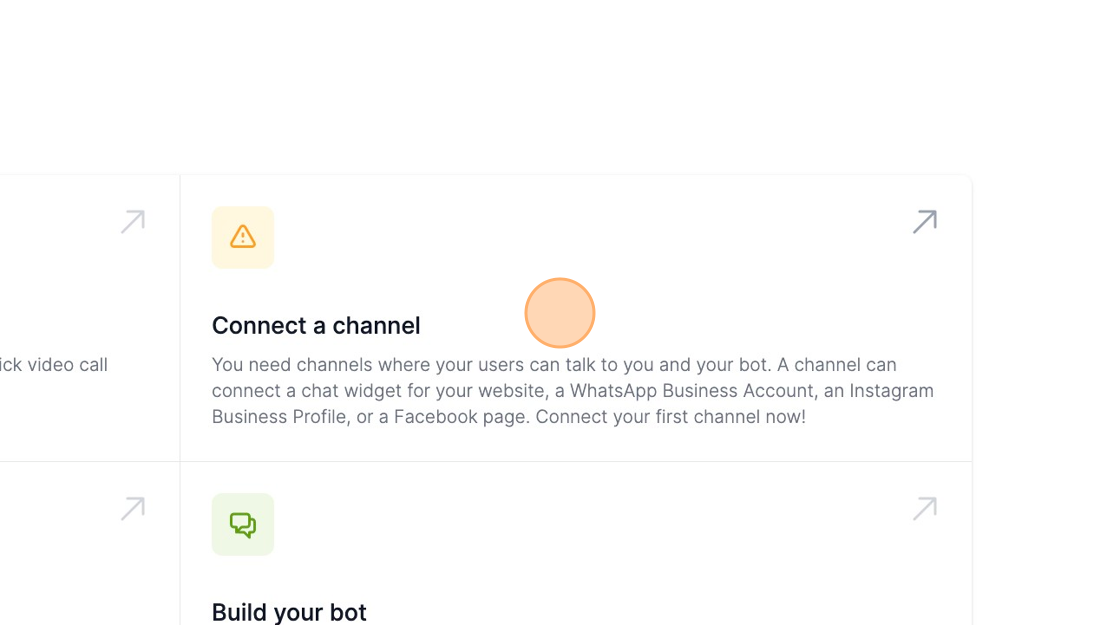Screen dimensions: 1120x625
Task: Click the arrow icon on the video call card
Action: click(133, 221)
